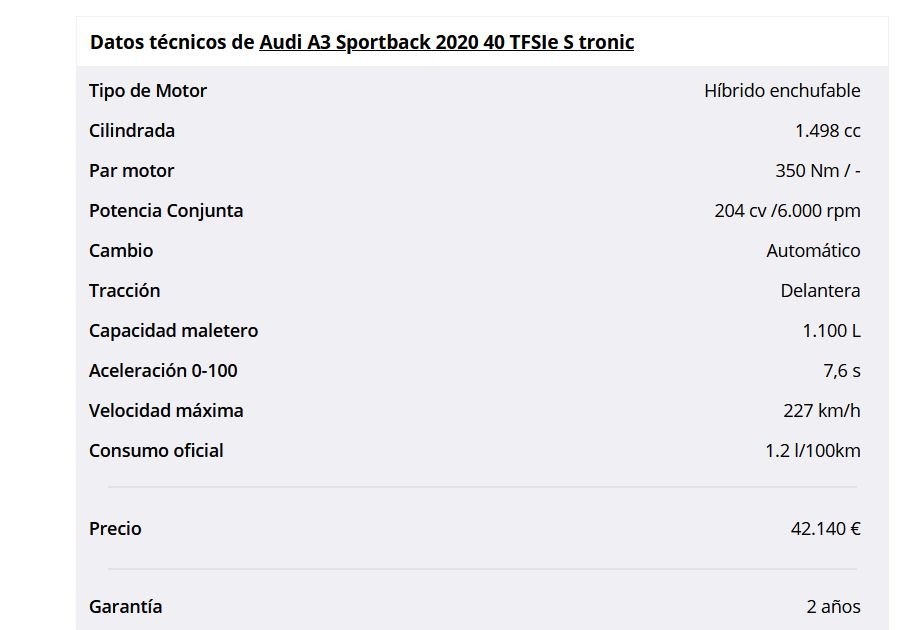Select the Potencia Conjunta label
This screenshot has width=912, height=630.
click(x=166, y=211)
